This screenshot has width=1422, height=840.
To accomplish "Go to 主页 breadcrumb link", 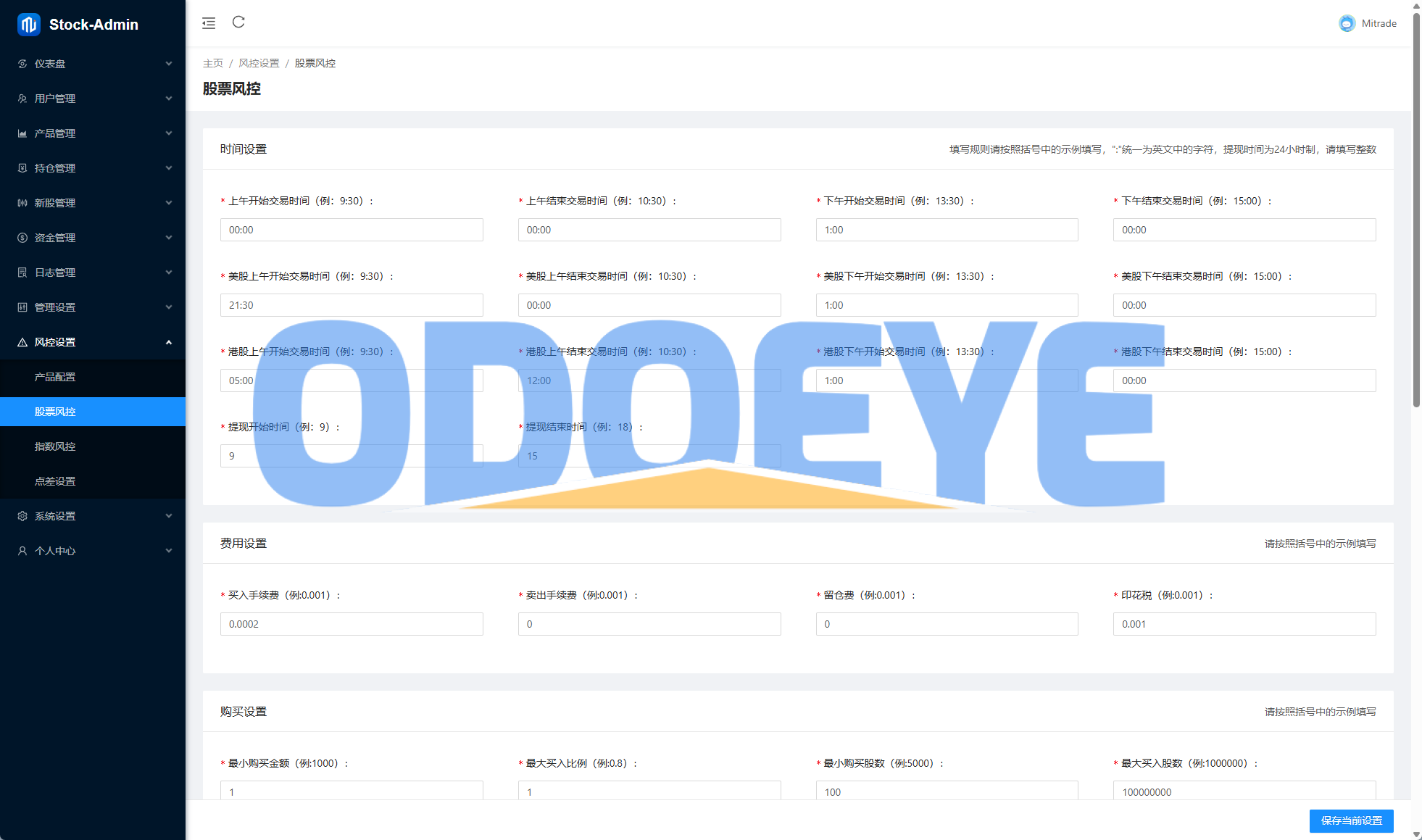I will pyautogui.click(x=212, y=63).
